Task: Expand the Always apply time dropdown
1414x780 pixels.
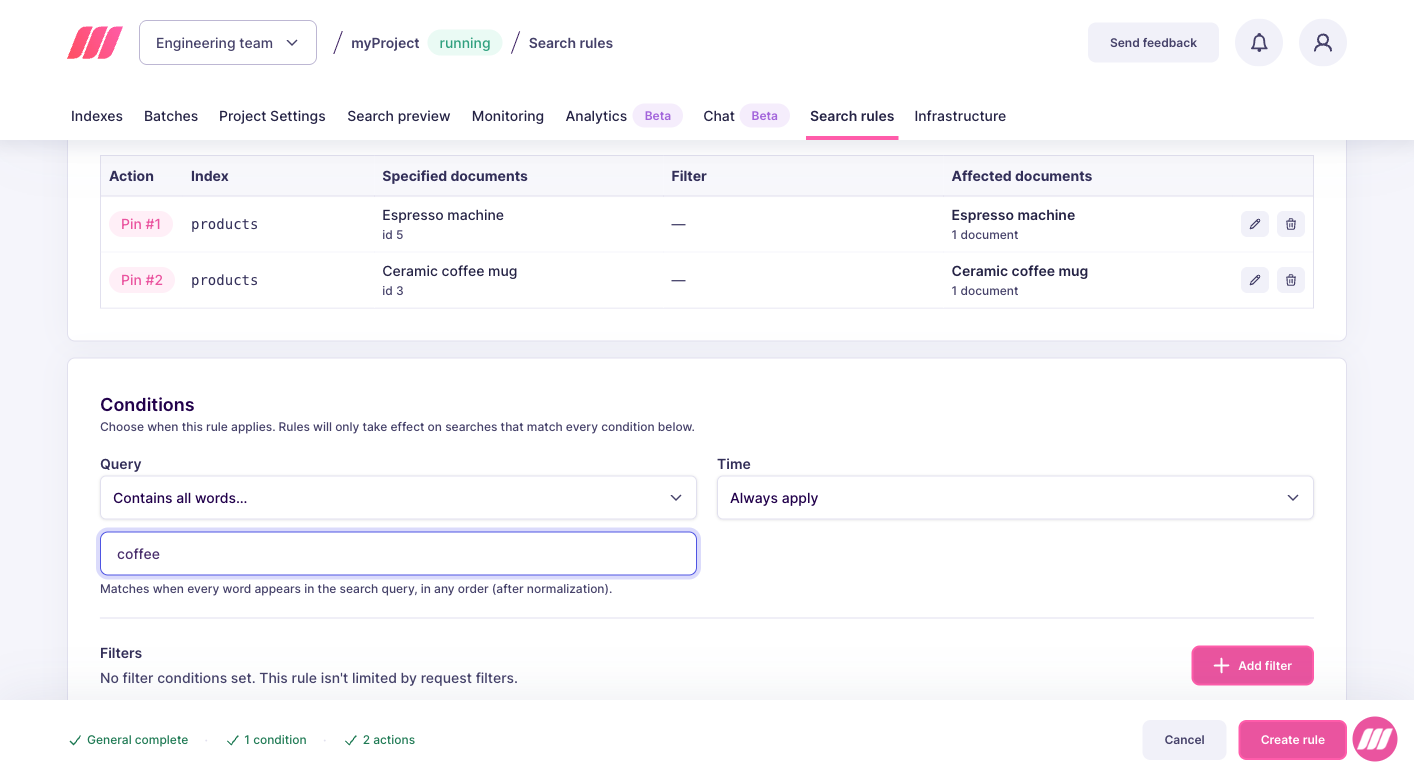Action: 1015,498
